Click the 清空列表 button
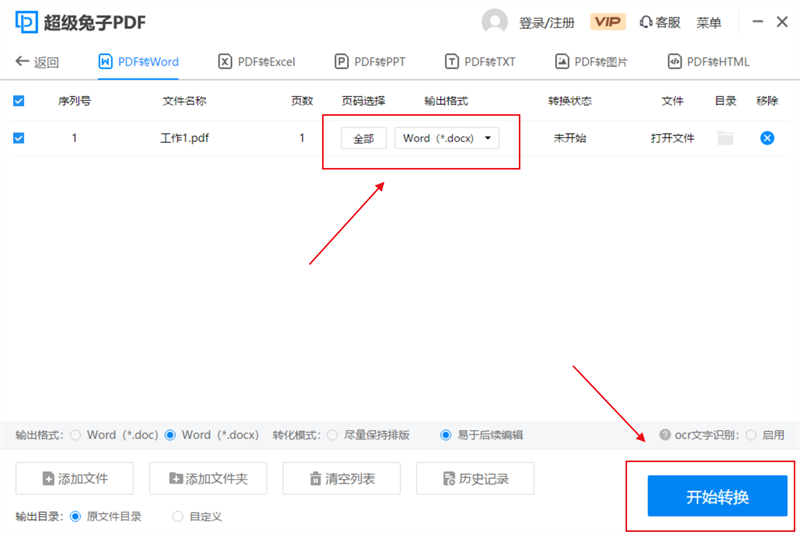 coord(342,478)
